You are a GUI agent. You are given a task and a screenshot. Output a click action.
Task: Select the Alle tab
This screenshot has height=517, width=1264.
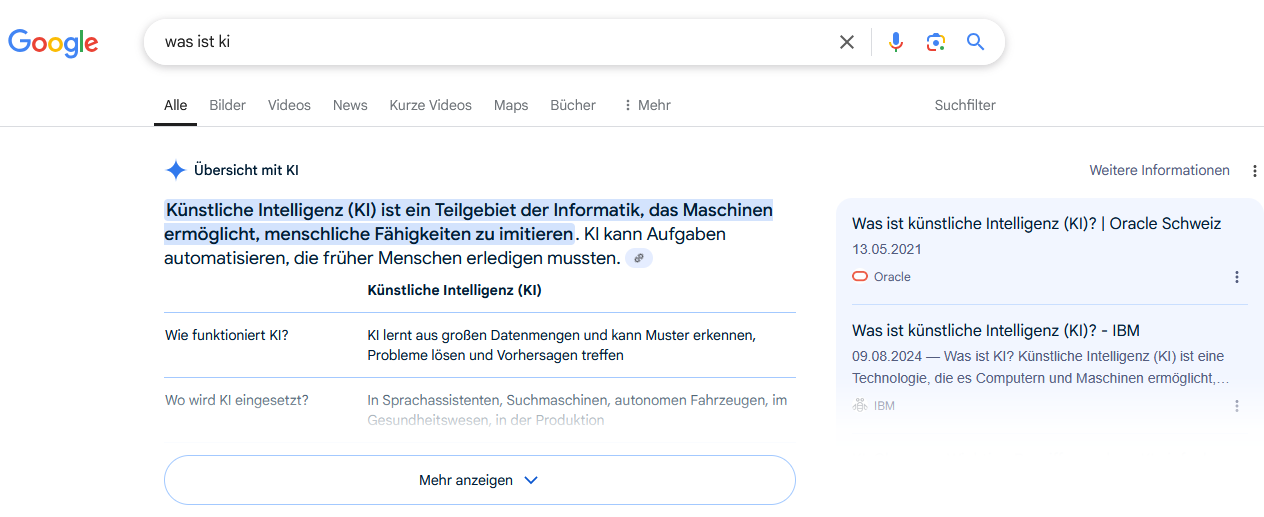tap(175, 105)
